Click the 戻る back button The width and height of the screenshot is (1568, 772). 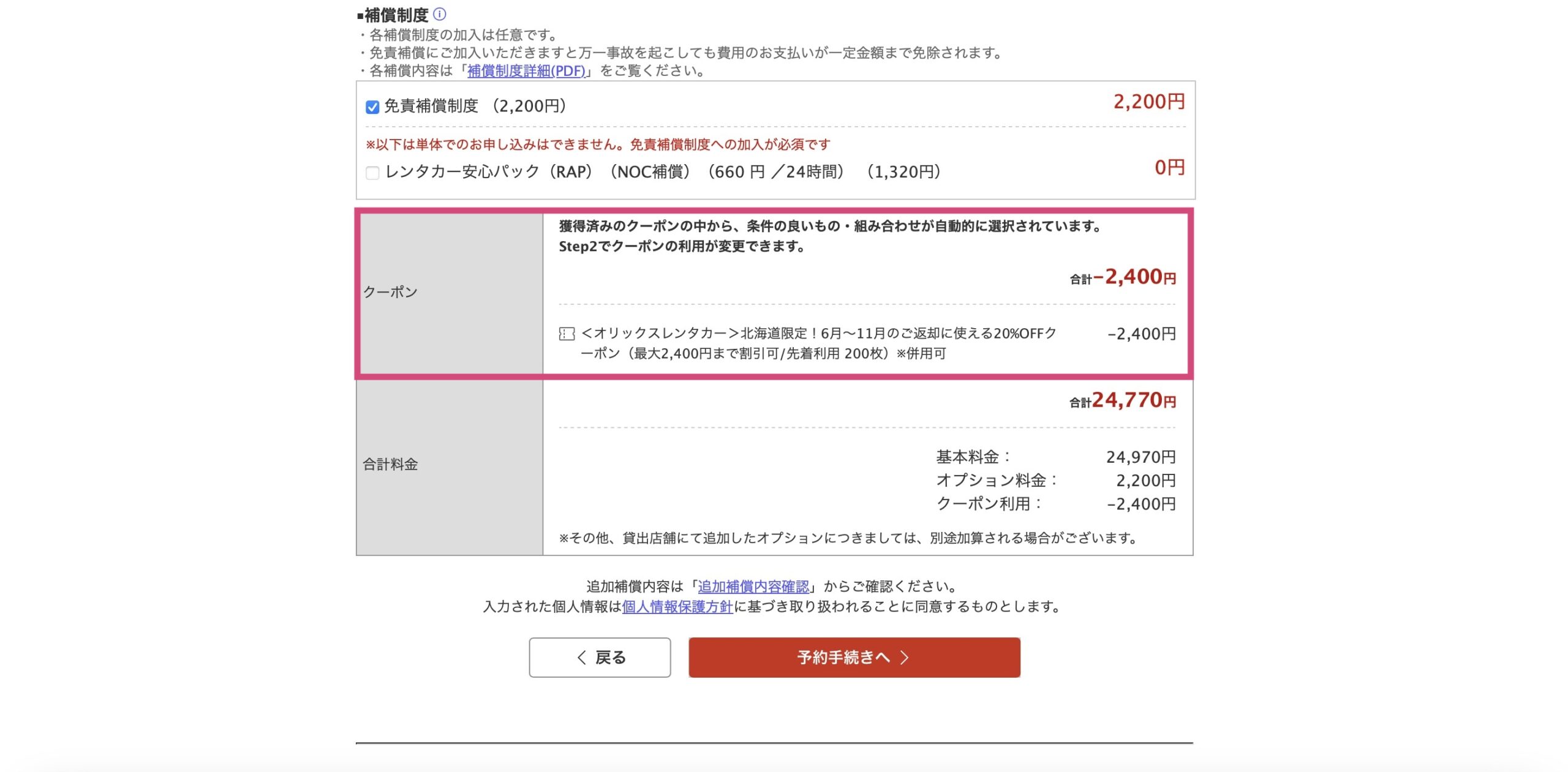(x=600, y=658)
